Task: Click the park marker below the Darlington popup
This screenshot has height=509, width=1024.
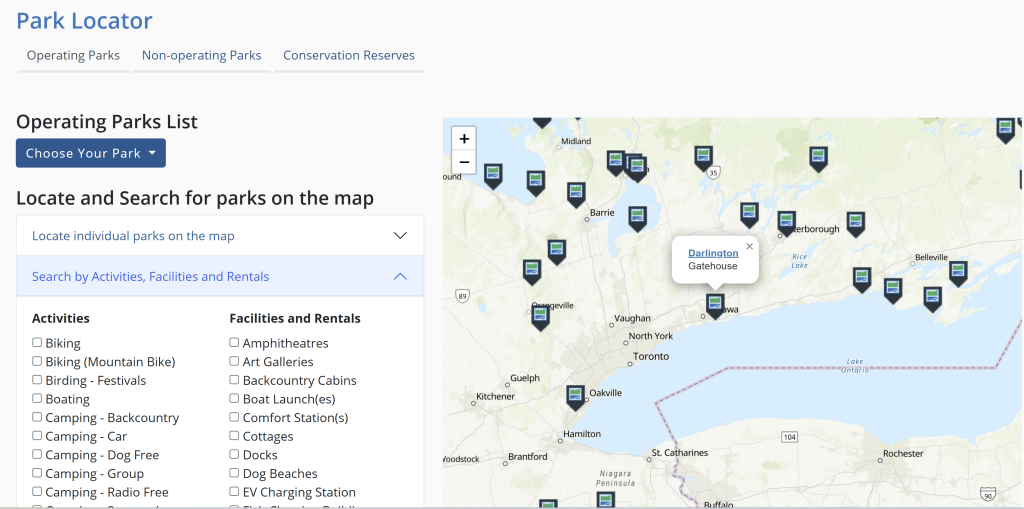Action: pos(715,306)
